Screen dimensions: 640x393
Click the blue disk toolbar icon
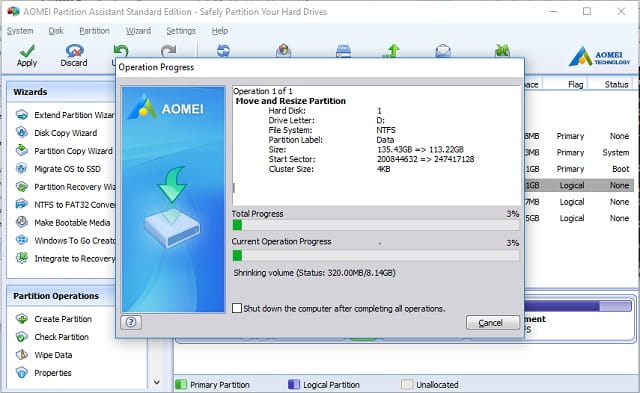pos(343,51)
